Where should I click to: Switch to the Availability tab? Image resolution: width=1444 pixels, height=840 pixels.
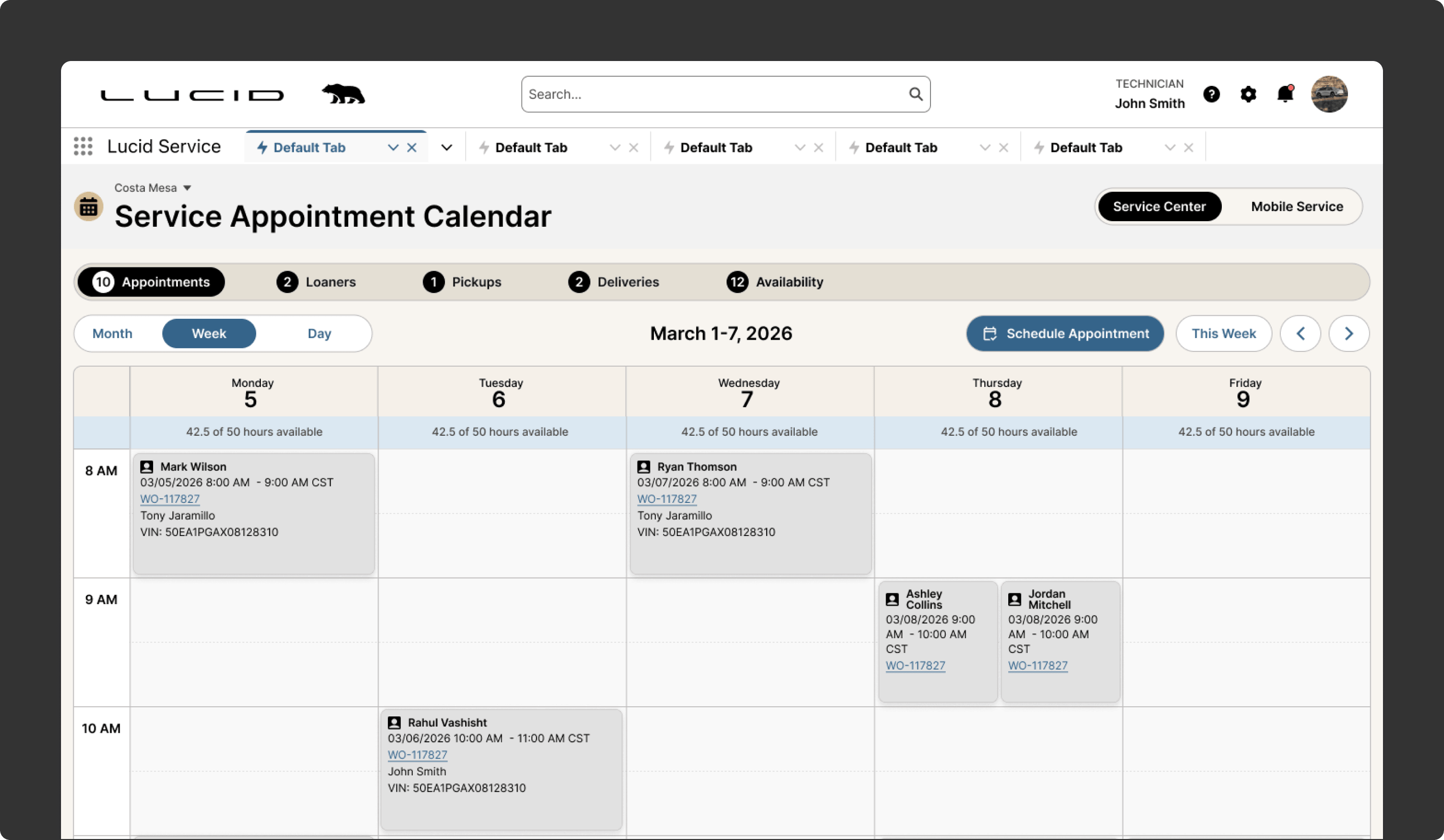(775, 282)
